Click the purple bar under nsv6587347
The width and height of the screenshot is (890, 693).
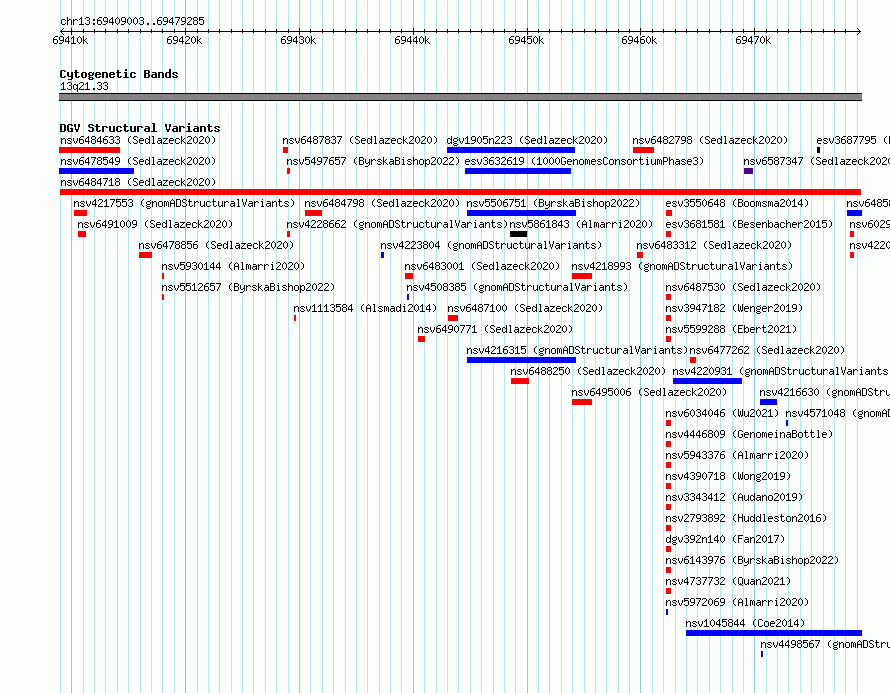point(748,171)
